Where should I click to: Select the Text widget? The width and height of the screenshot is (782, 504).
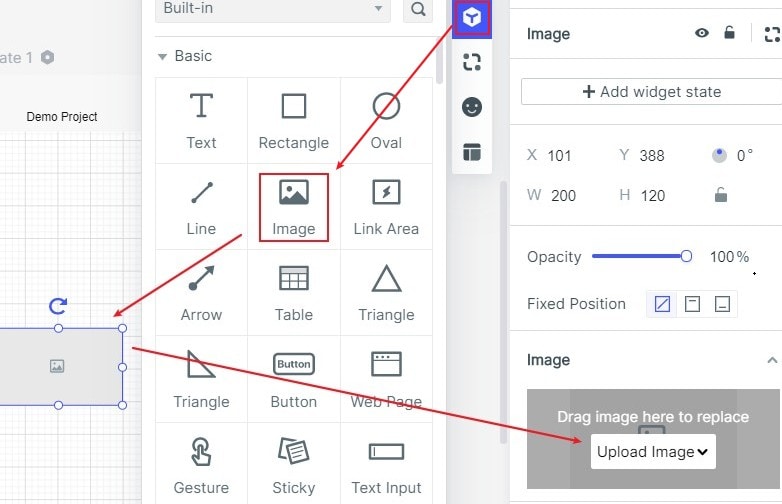(x=201, y=121)
